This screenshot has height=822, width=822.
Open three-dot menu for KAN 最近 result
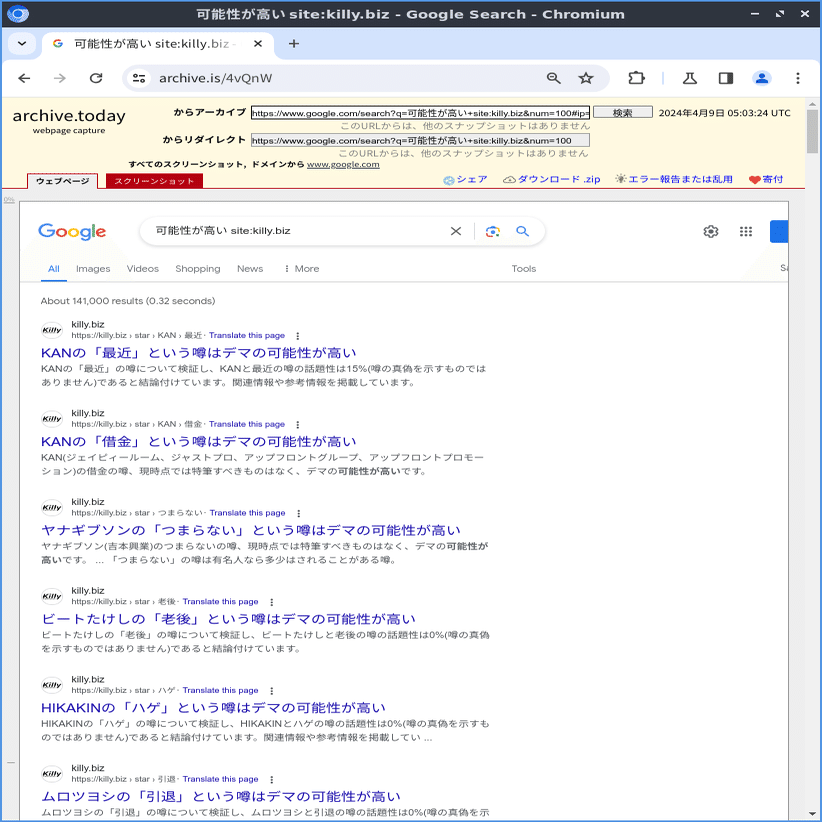click(298, 336)
